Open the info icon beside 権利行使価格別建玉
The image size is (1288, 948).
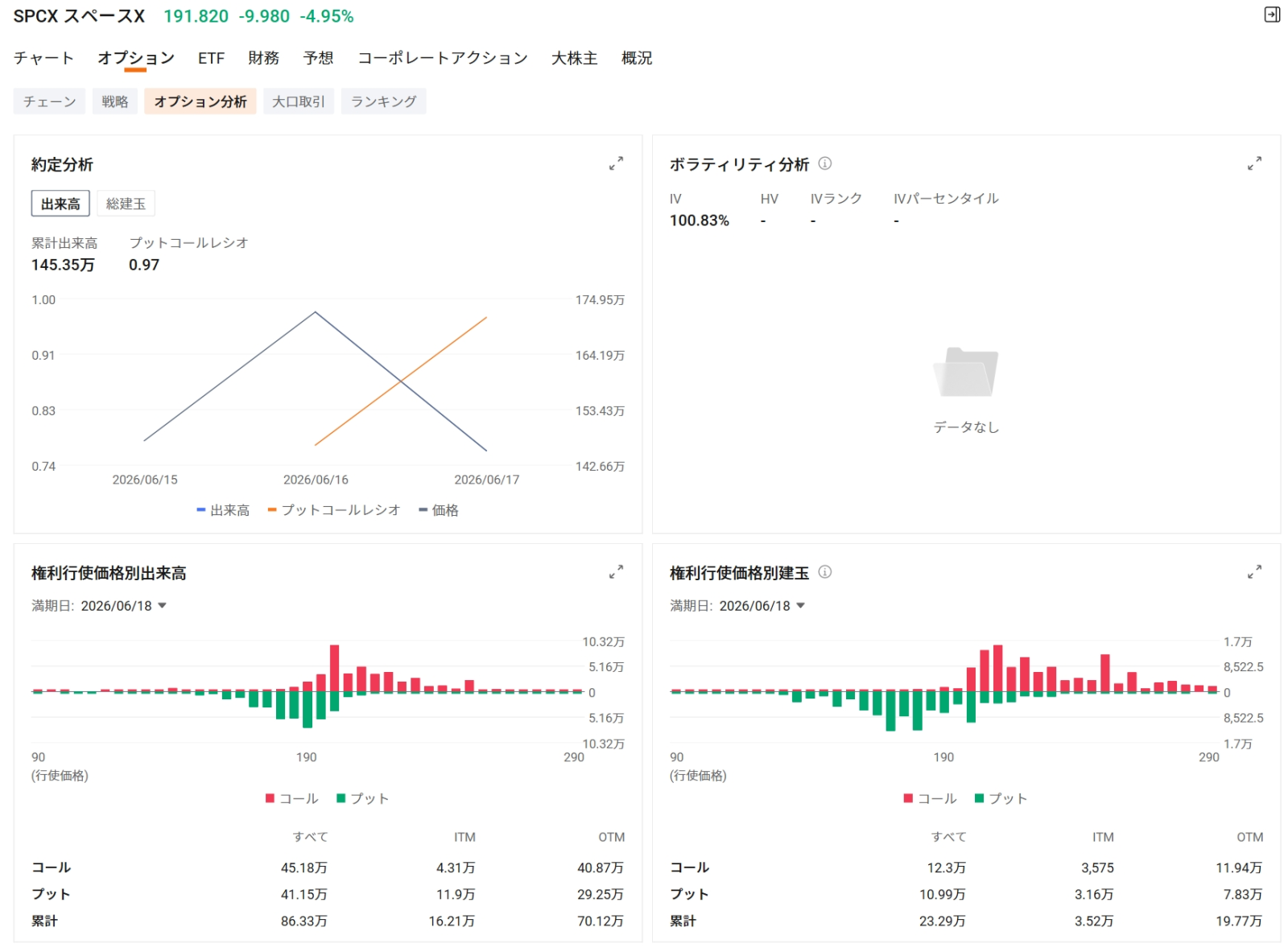pyautogui.click(x=825, y=572)
